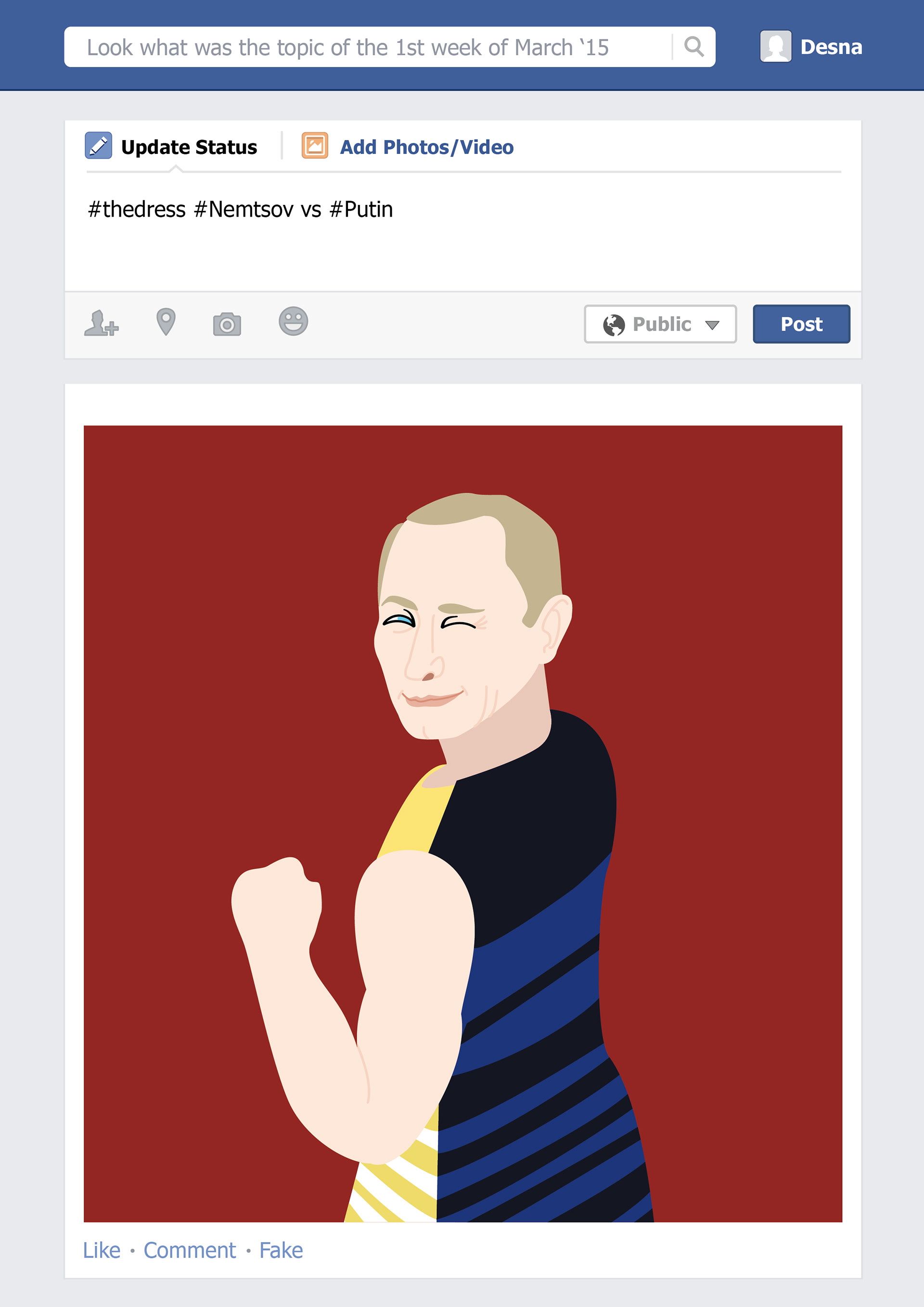Image resolution: width=924 pixels, height=1307 pixels.
Task: Expand the Public audience dropdown
Action: (x=660, y=324)
